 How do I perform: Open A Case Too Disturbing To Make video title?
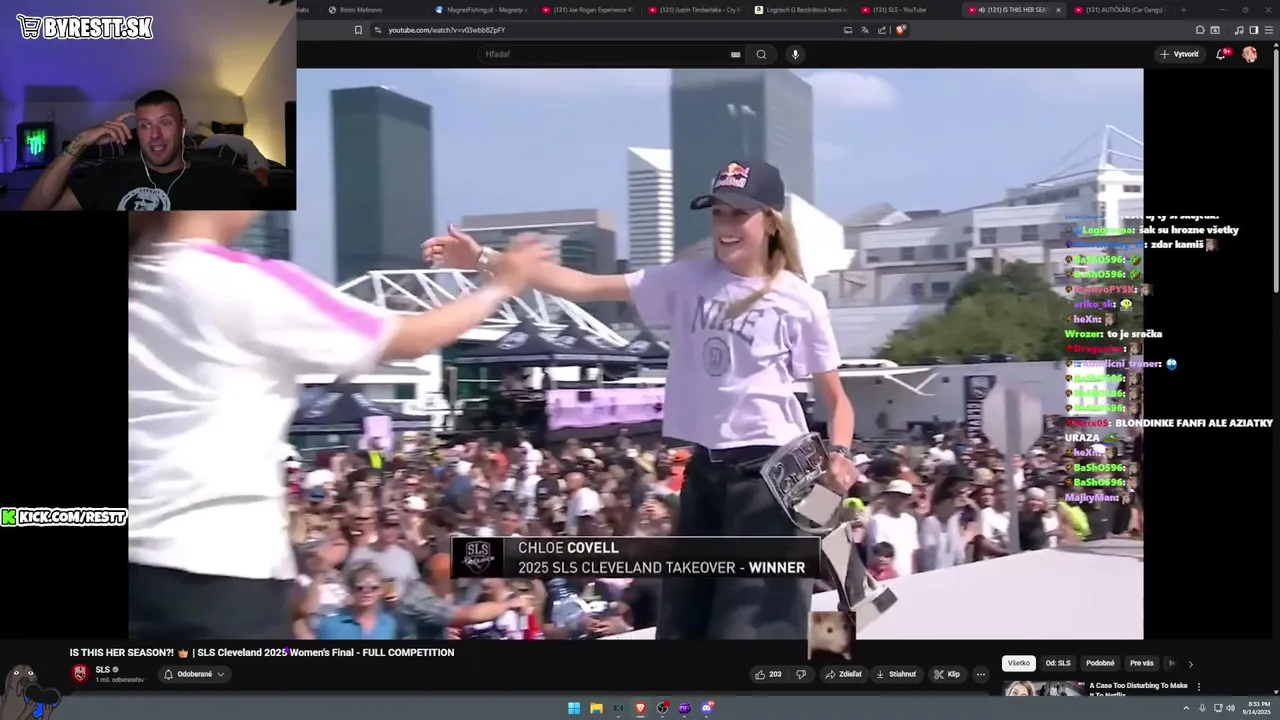tap(1138, 689)
